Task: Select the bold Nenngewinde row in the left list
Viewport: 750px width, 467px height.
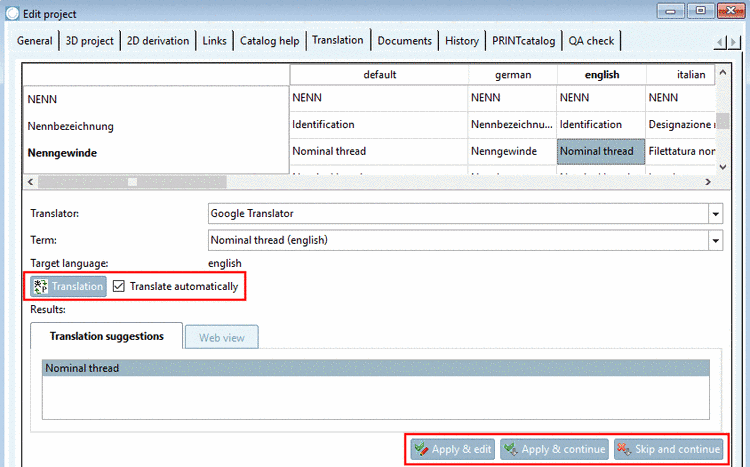Action: pyautogui.click(x=156, y=153)
